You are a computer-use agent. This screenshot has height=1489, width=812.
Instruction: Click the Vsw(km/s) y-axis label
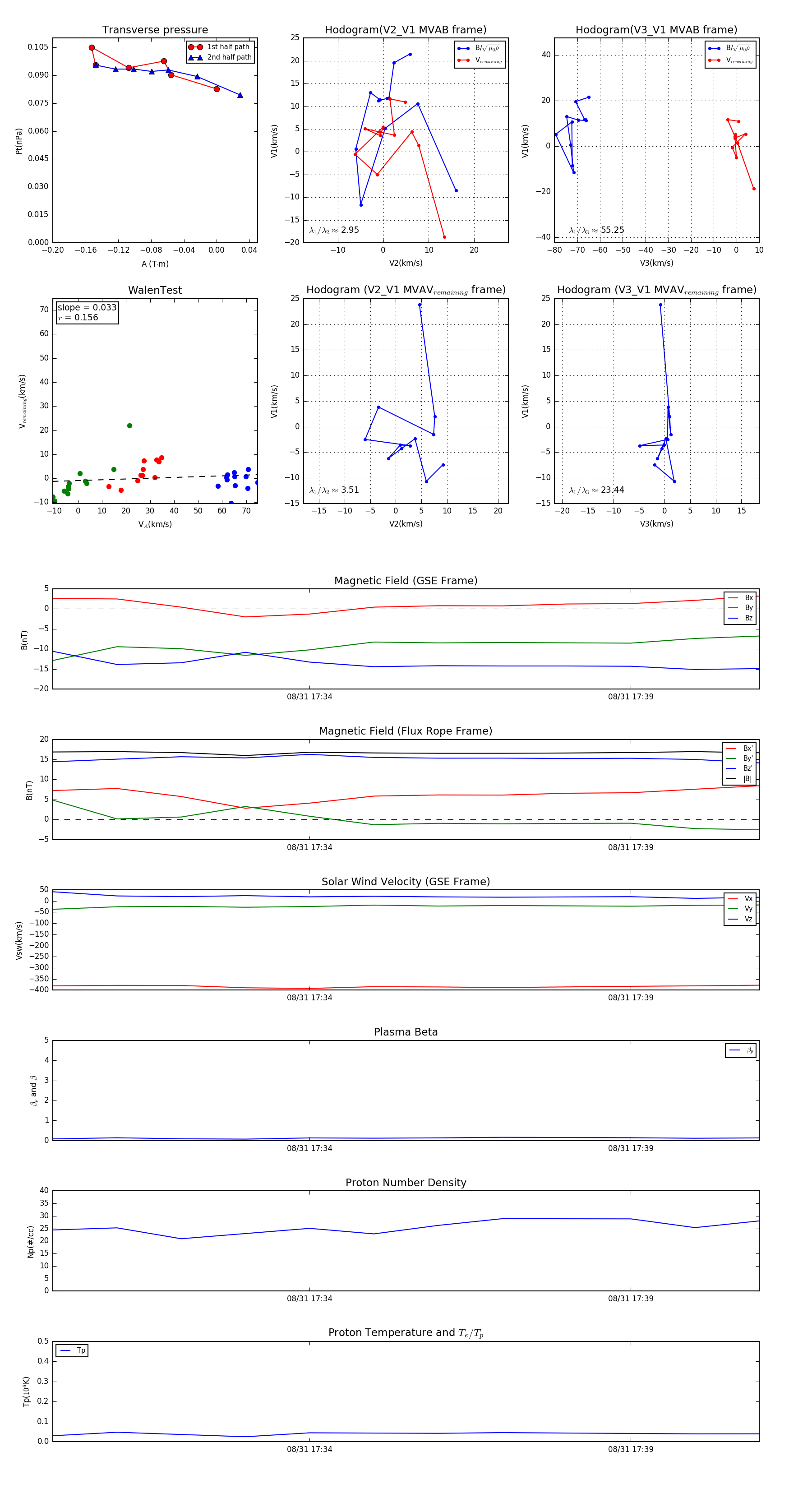pyautogui.click(x=18, y=940)
